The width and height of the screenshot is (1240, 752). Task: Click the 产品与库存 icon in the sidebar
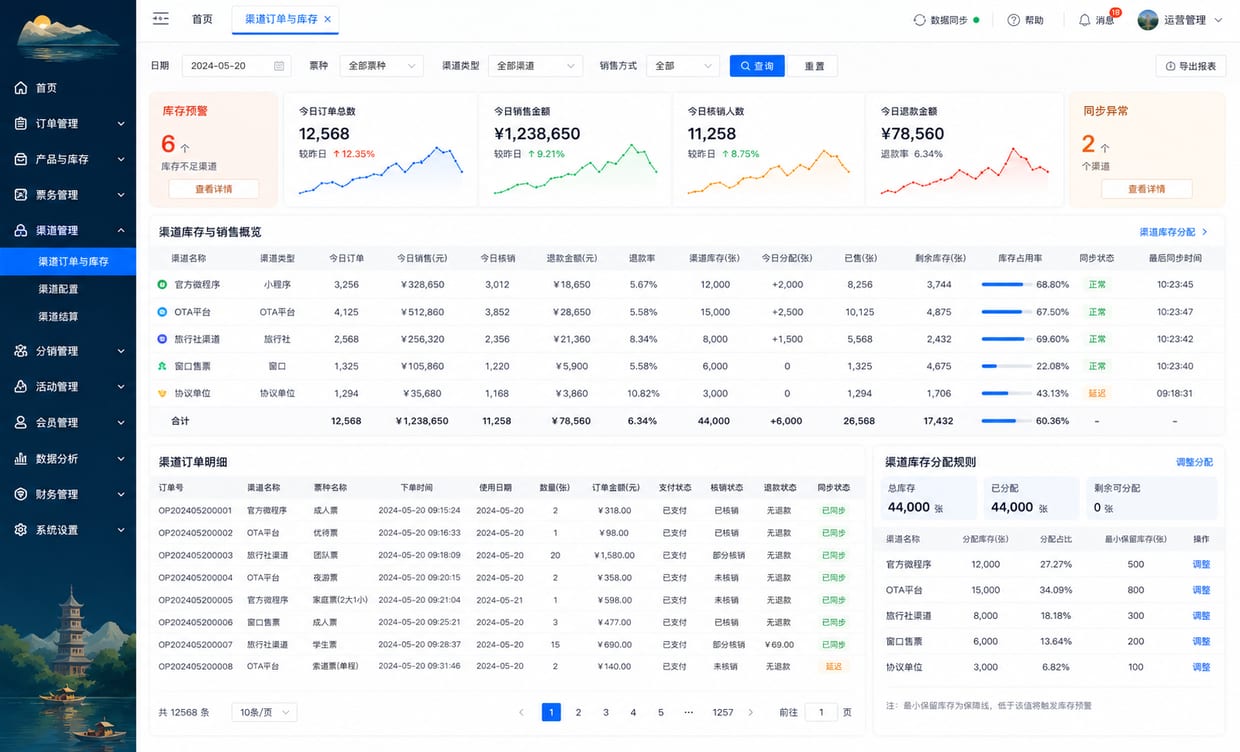coord(21,159)
